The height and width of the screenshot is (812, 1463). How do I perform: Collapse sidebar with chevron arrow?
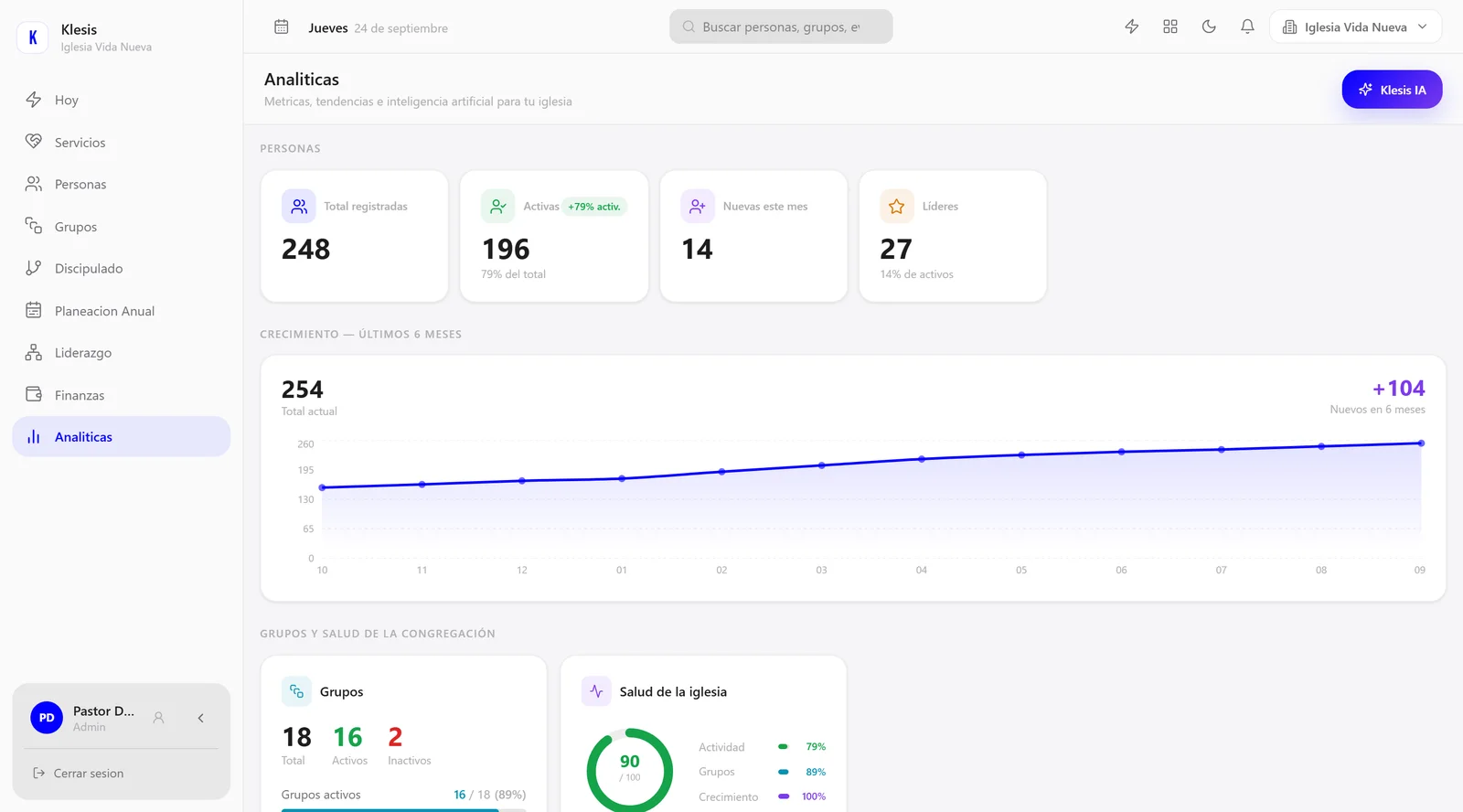200,718
